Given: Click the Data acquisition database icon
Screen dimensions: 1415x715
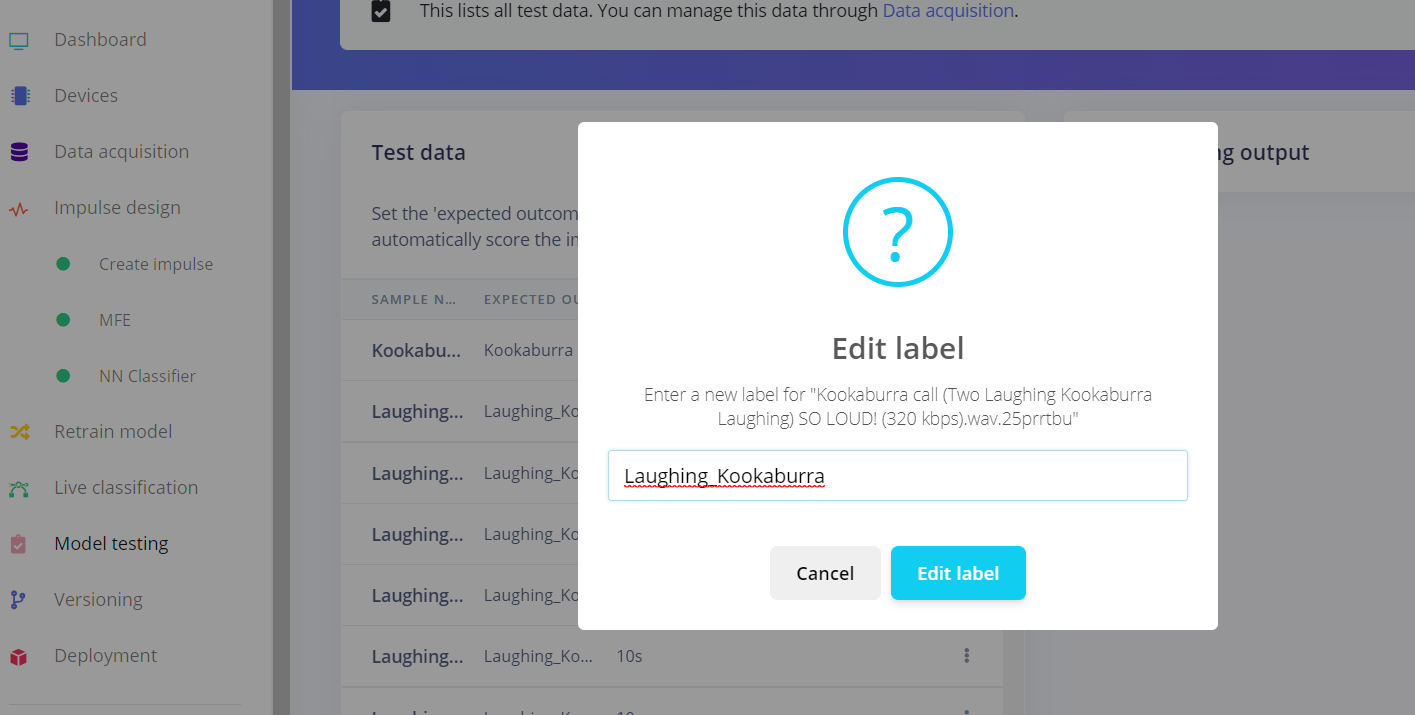Looking at the screenshot, I should (x=19, y=152).
